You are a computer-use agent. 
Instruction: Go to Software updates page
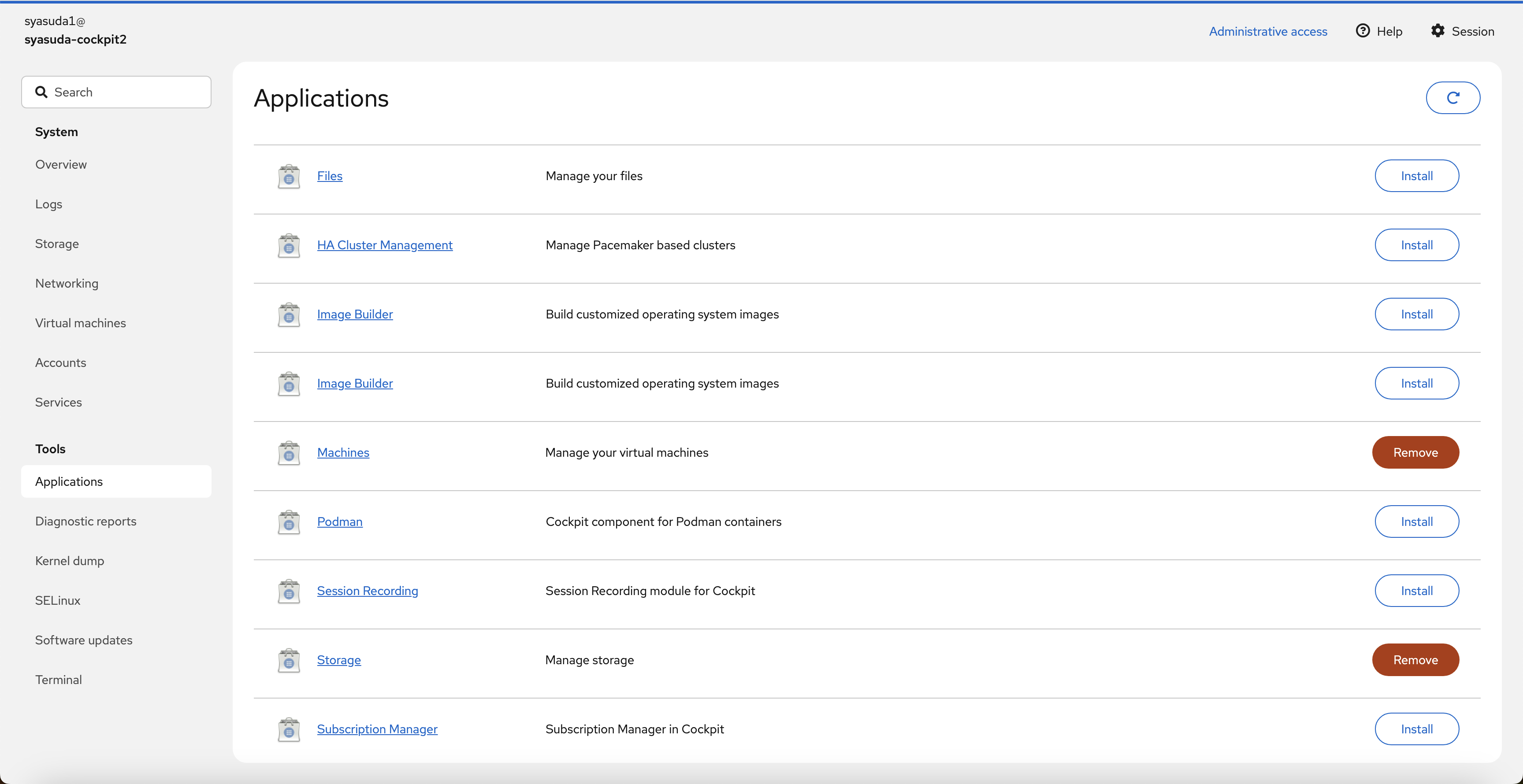coord(83,640)
